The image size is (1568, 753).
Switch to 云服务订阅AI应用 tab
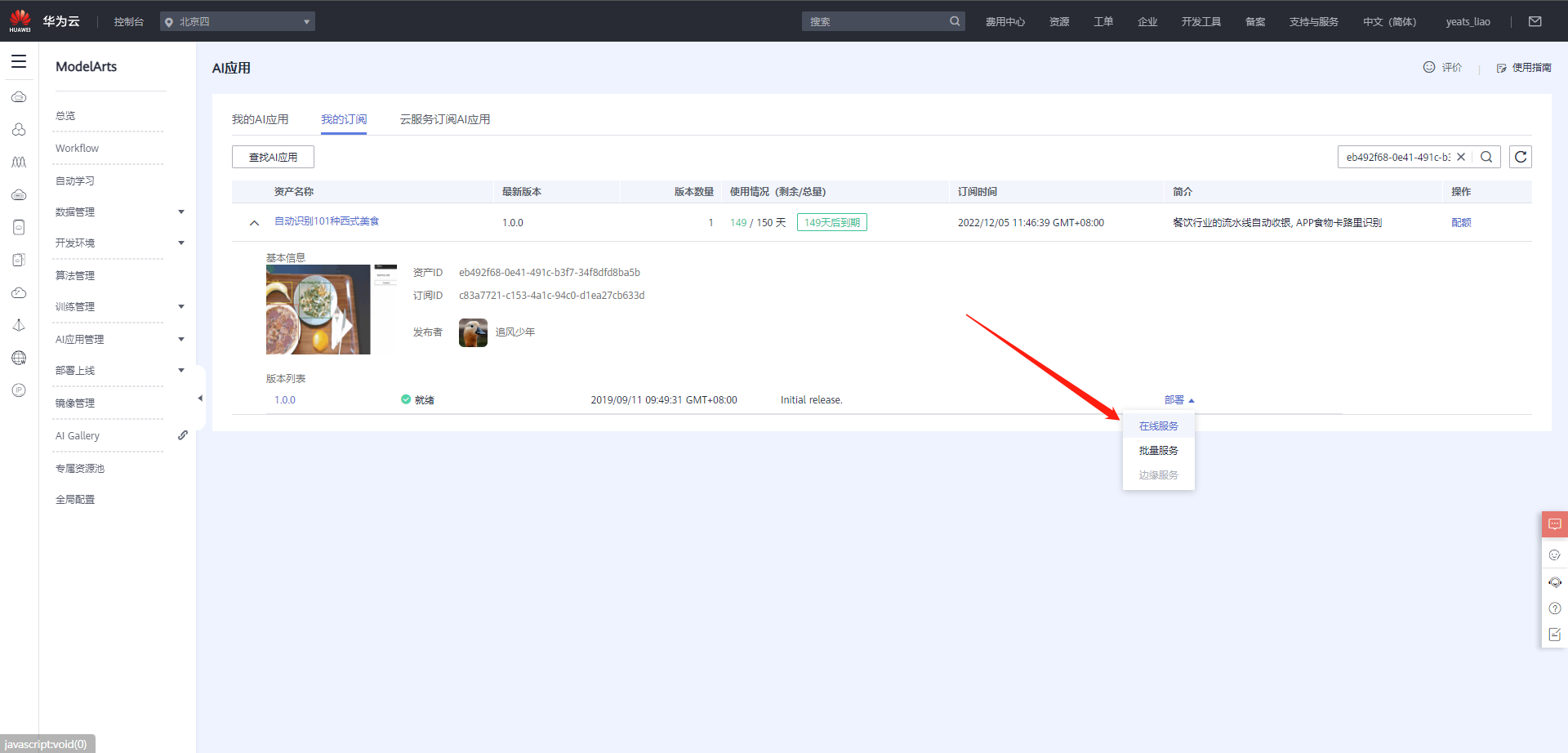(x=445, y=119)
